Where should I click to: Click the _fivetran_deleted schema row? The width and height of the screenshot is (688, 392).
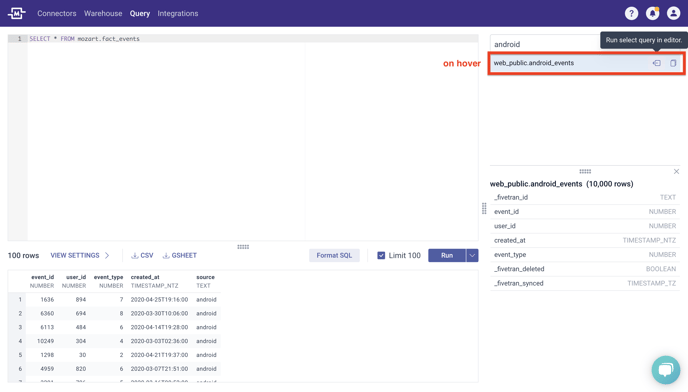tap(585, 269)
